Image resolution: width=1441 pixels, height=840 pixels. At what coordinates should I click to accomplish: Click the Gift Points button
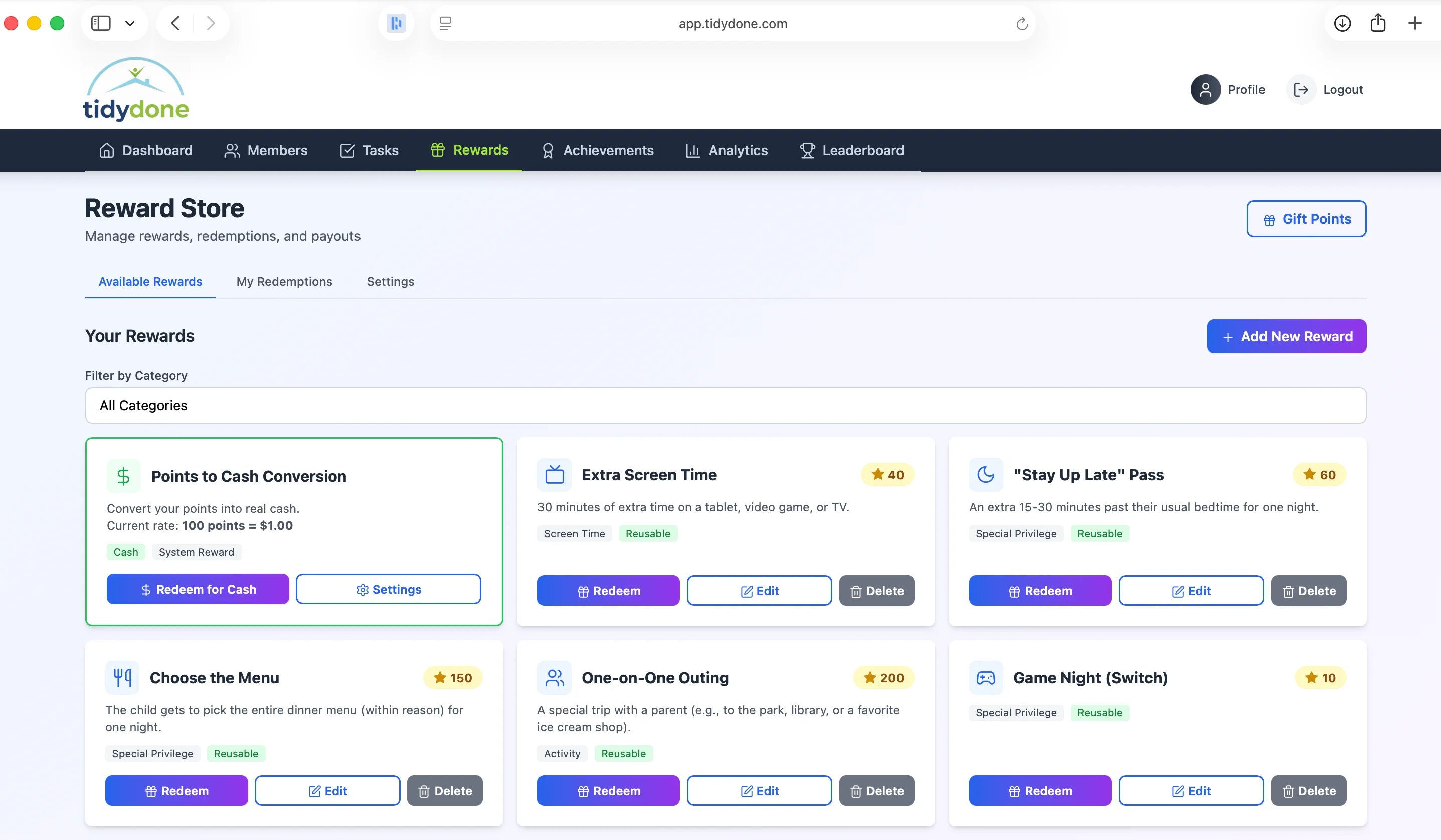pyautogui.click(x=1306, y=219)
